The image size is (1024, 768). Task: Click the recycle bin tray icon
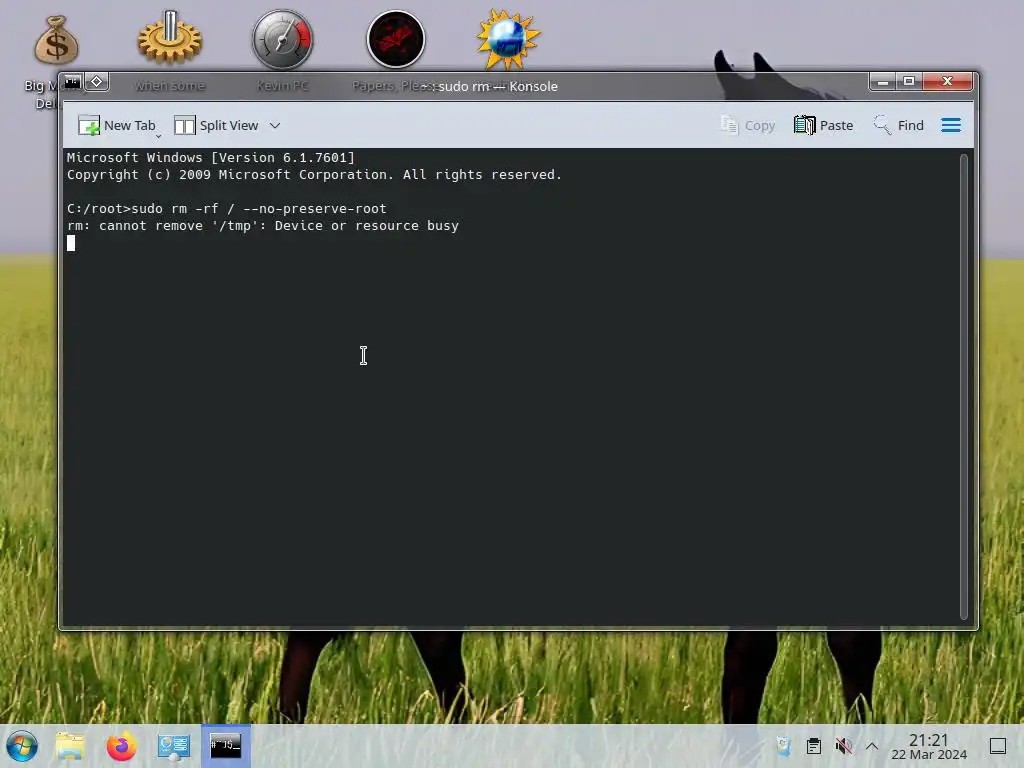tap(784, 746)
